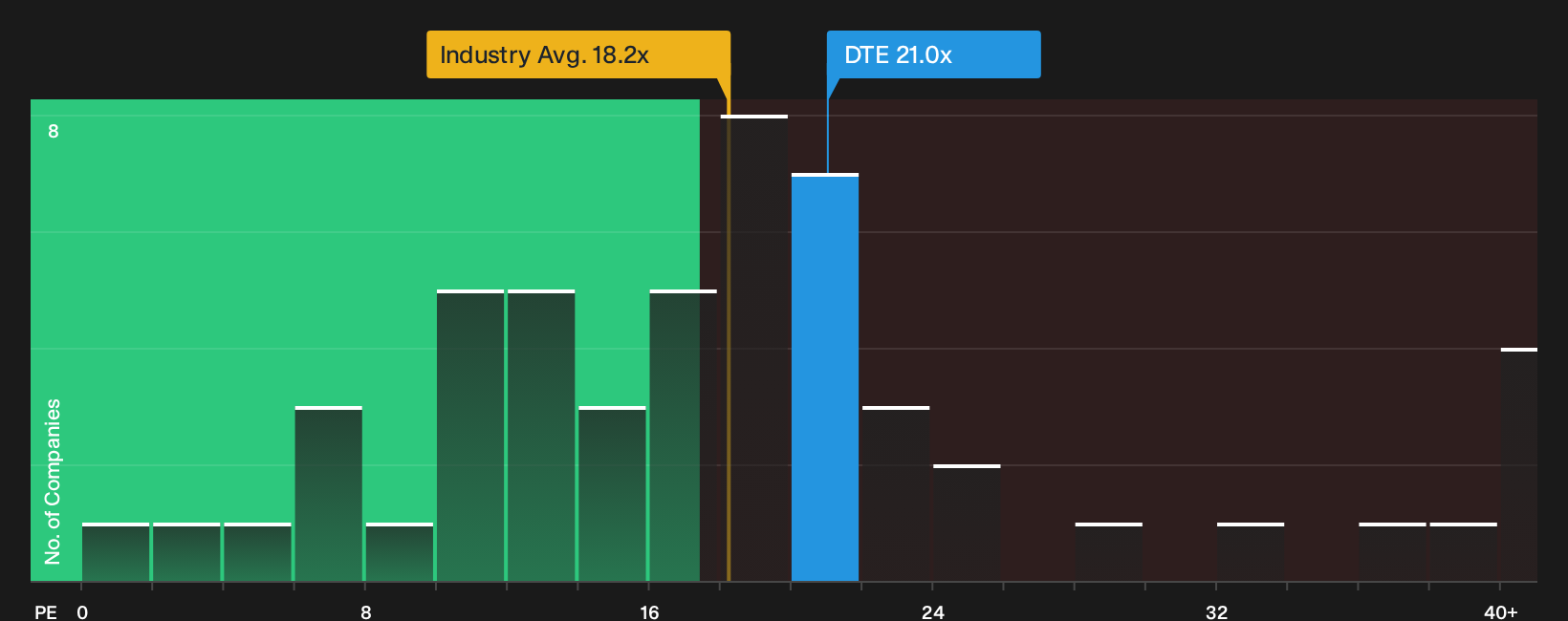1568x621 pixels.
Task: Click the PE axis title
Action: click(x=46, y=612)
